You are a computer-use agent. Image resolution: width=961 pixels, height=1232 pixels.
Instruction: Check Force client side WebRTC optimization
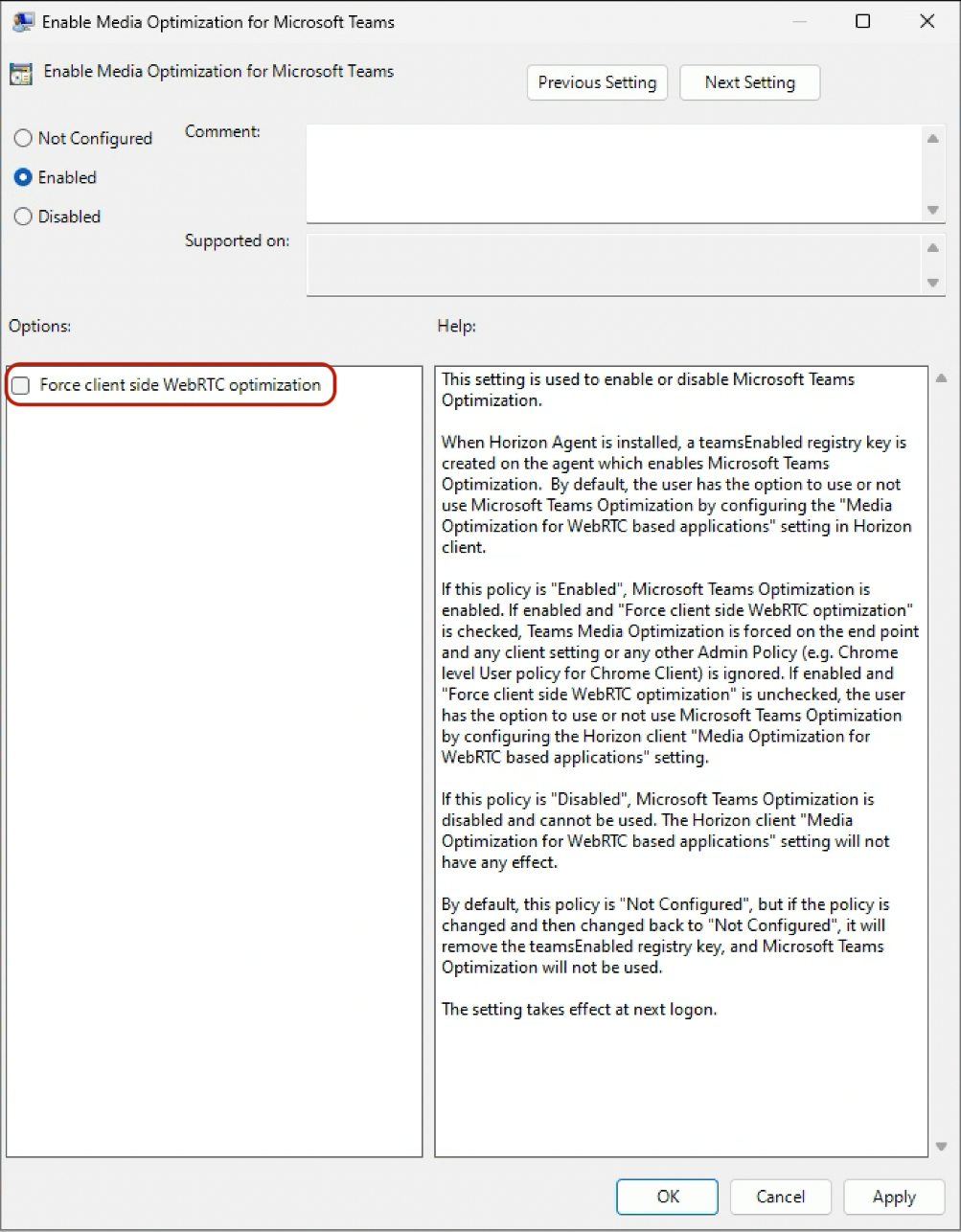tap(21, 385)
